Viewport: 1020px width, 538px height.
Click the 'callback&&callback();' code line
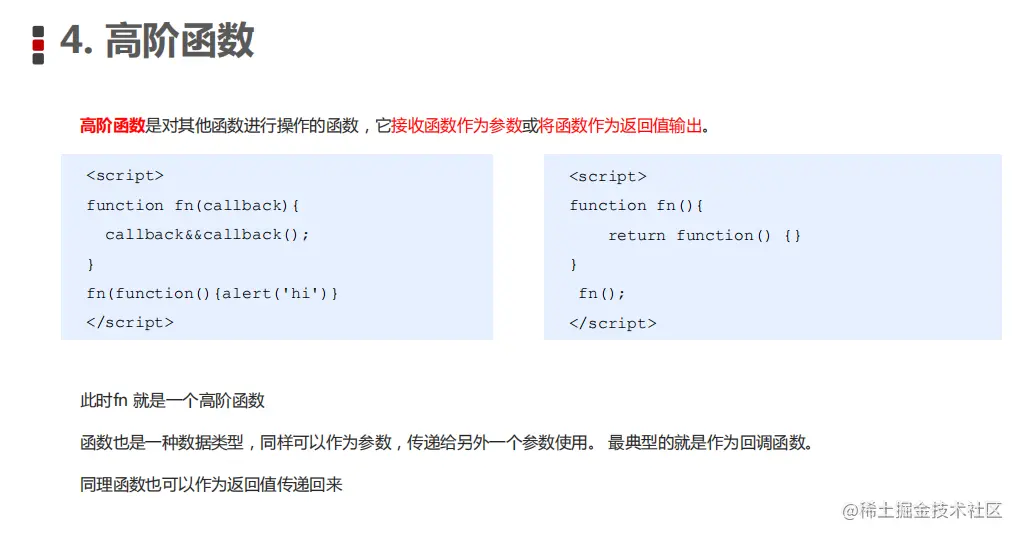click(207, 234)
